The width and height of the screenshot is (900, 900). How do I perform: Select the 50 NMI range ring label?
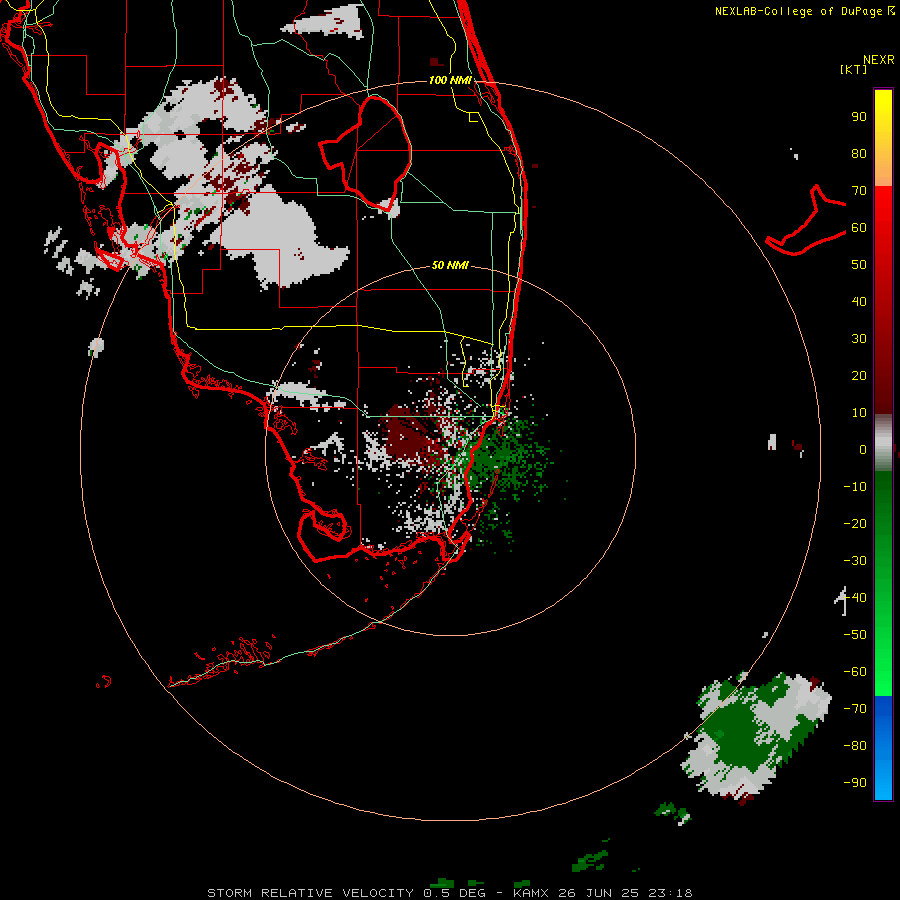450,265
